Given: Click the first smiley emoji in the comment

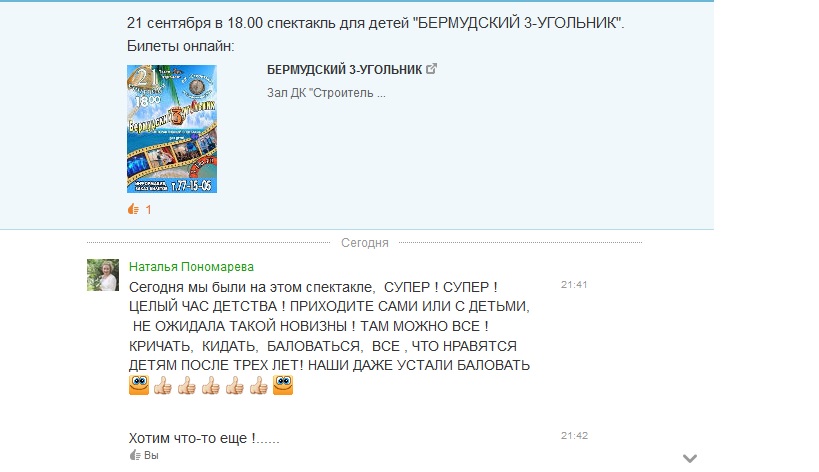Looking at the screenshot, I should point(139,385).
